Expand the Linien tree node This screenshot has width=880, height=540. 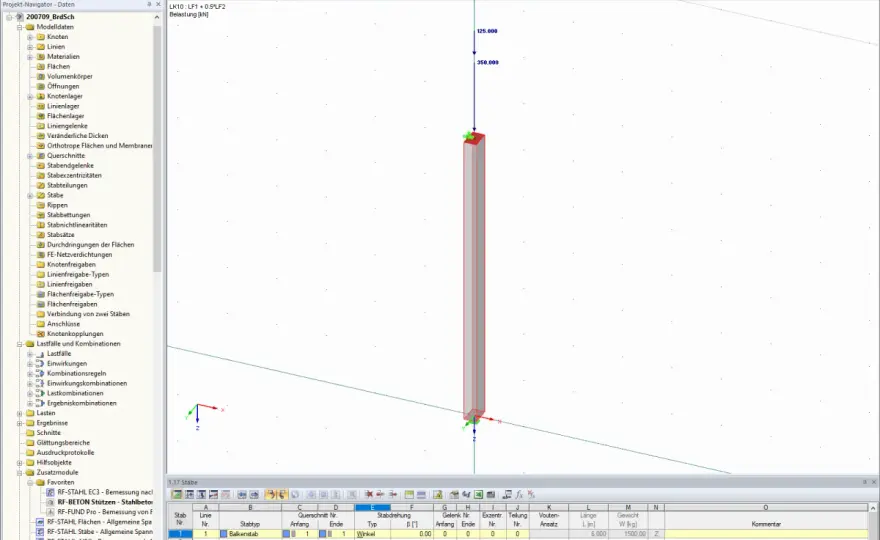tap(30, 47)
